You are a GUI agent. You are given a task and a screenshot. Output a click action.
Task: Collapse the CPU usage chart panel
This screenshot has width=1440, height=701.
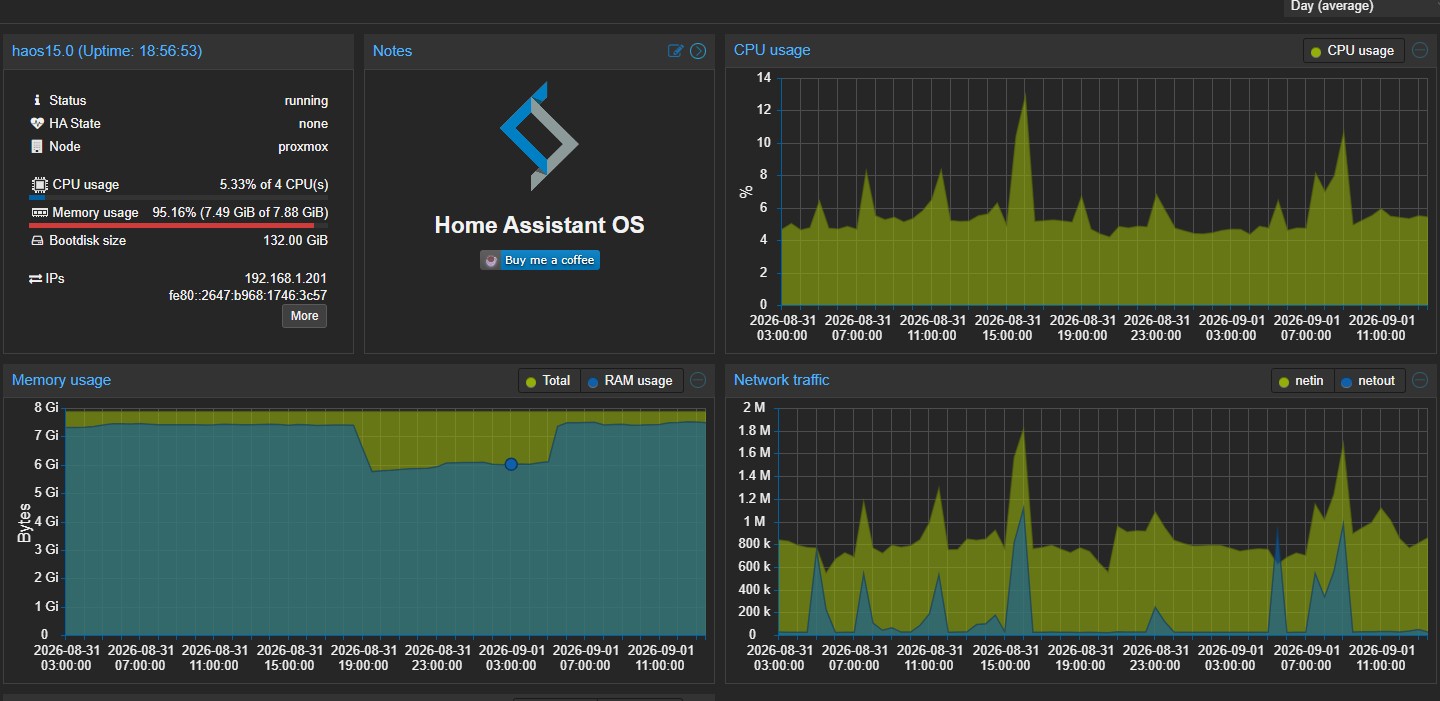pyautogui.click(x=1420, y=50)
